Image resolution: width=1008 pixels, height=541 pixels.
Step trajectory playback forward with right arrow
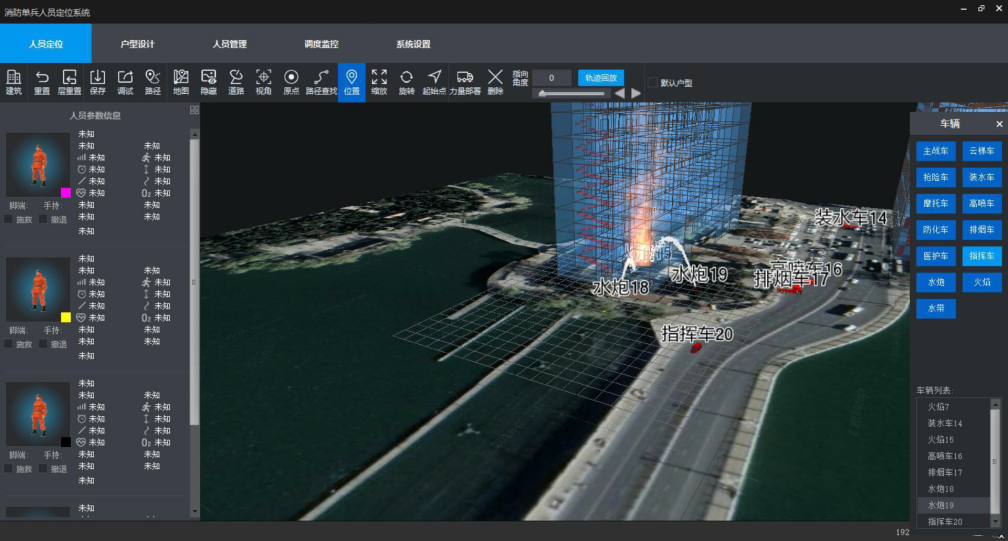(636, 93)
